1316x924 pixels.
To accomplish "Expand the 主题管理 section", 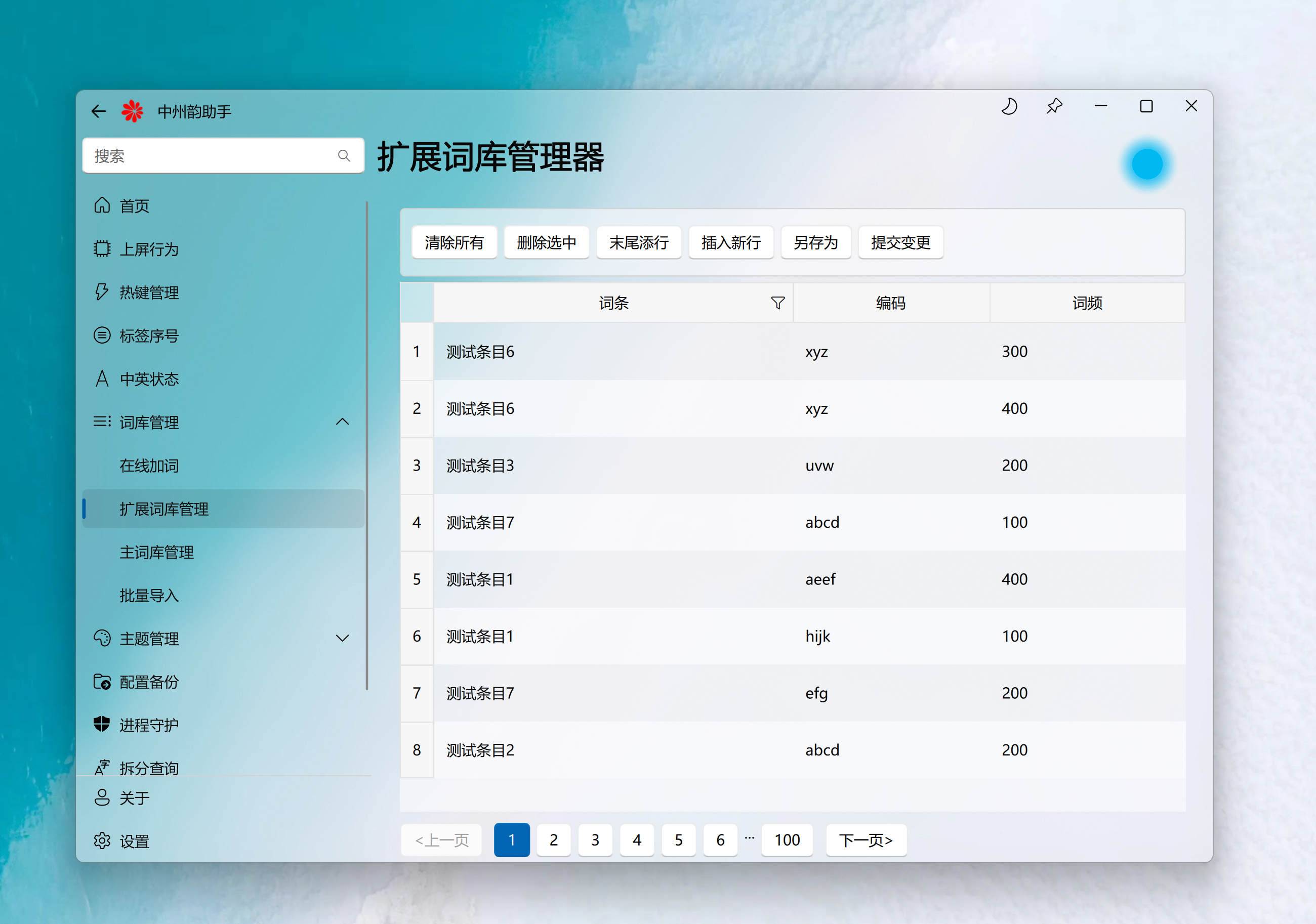I will [x=342, y=638].
